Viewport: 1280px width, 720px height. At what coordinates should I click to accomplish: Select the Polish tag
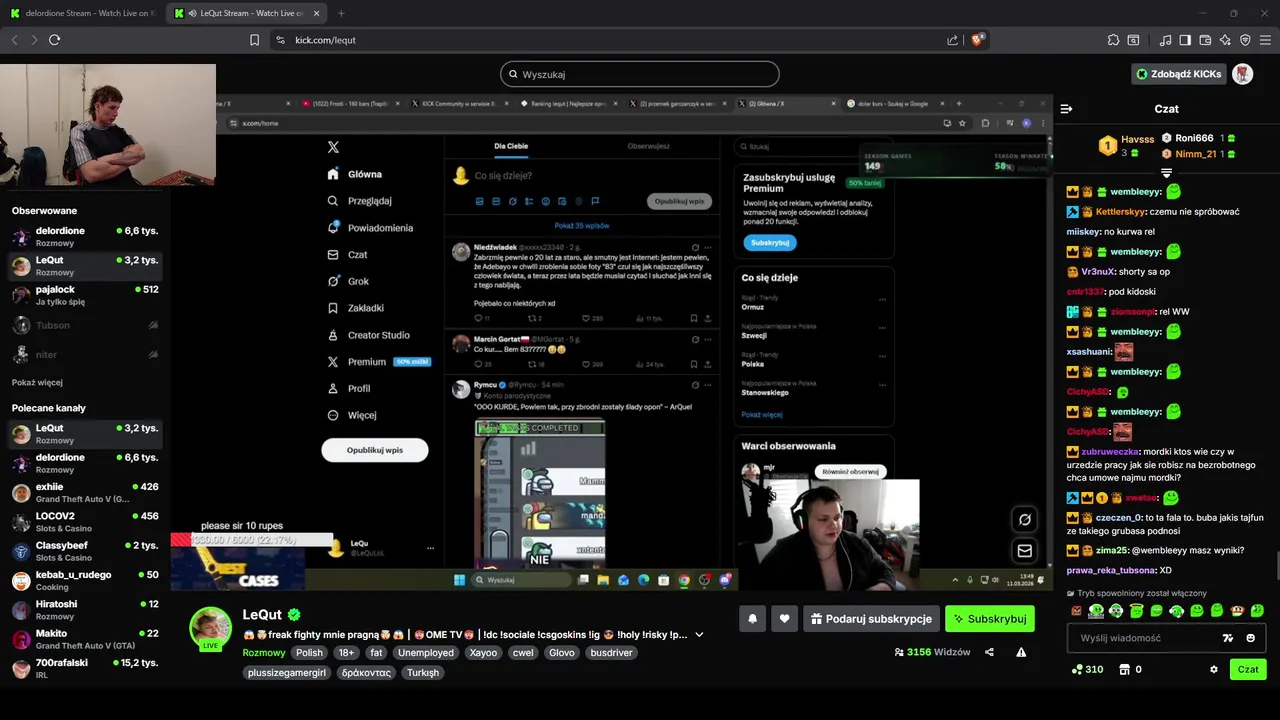click(309, 653)
